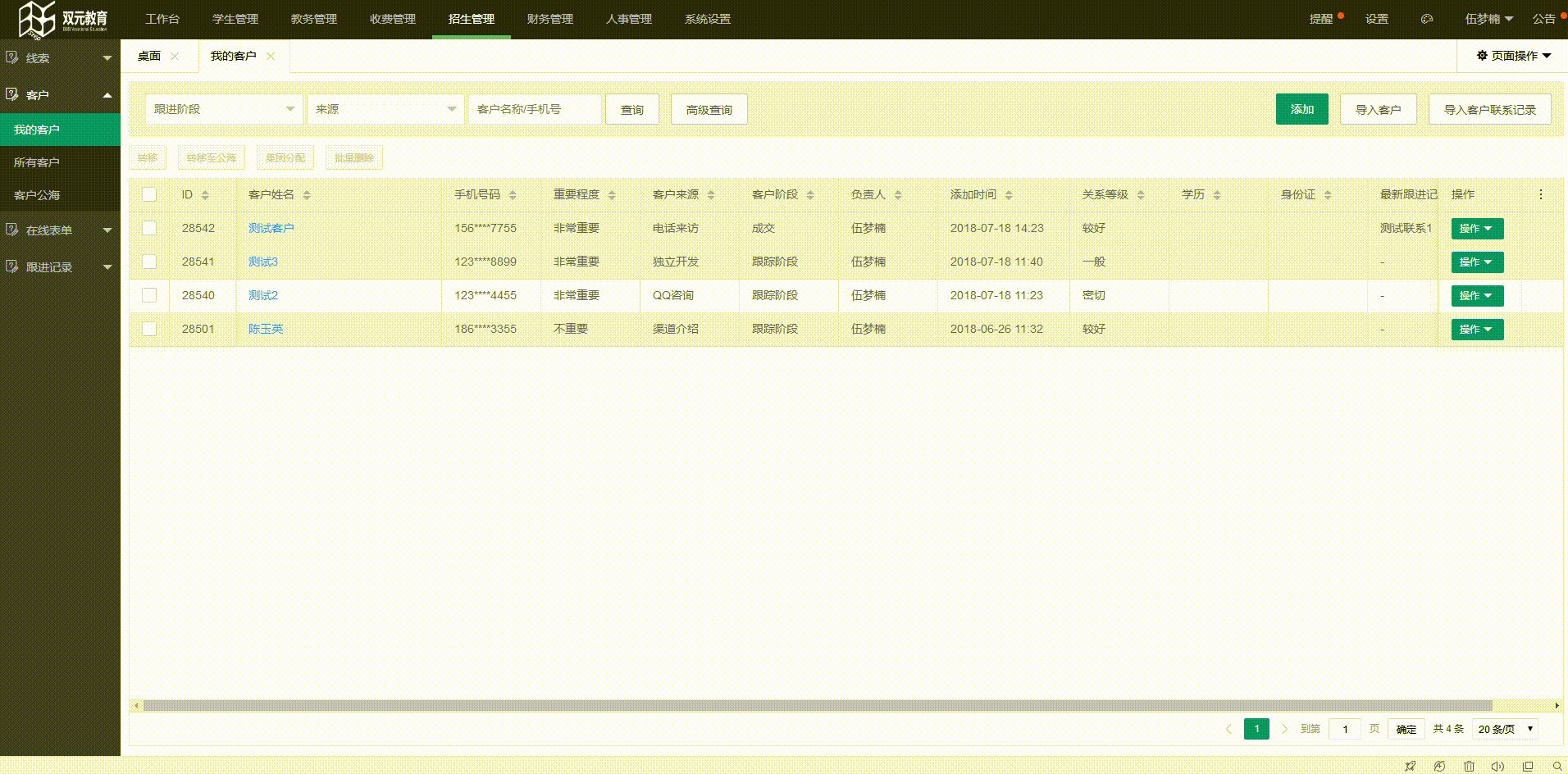Image resolution: width=1568 pixels, height=774 pixels.
Task: Sort table by ID column arrows
Action: 205,195
